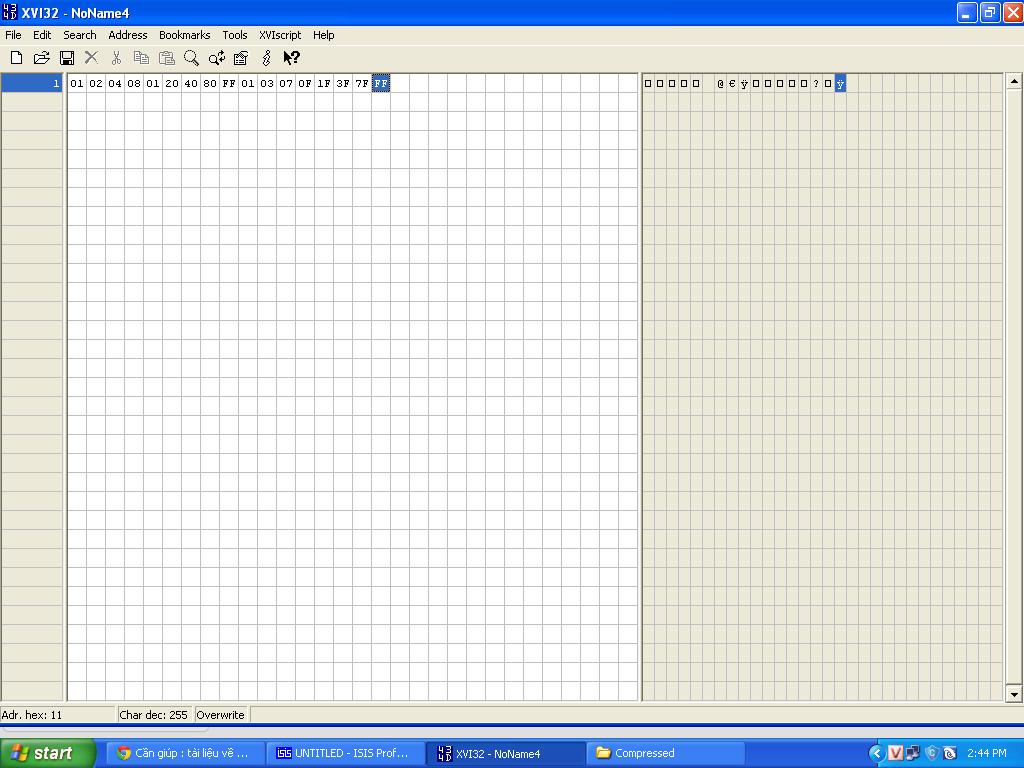Select hex byte 1F
Image resolution: width=1024 pixels, height=768 pixels.
323,84
